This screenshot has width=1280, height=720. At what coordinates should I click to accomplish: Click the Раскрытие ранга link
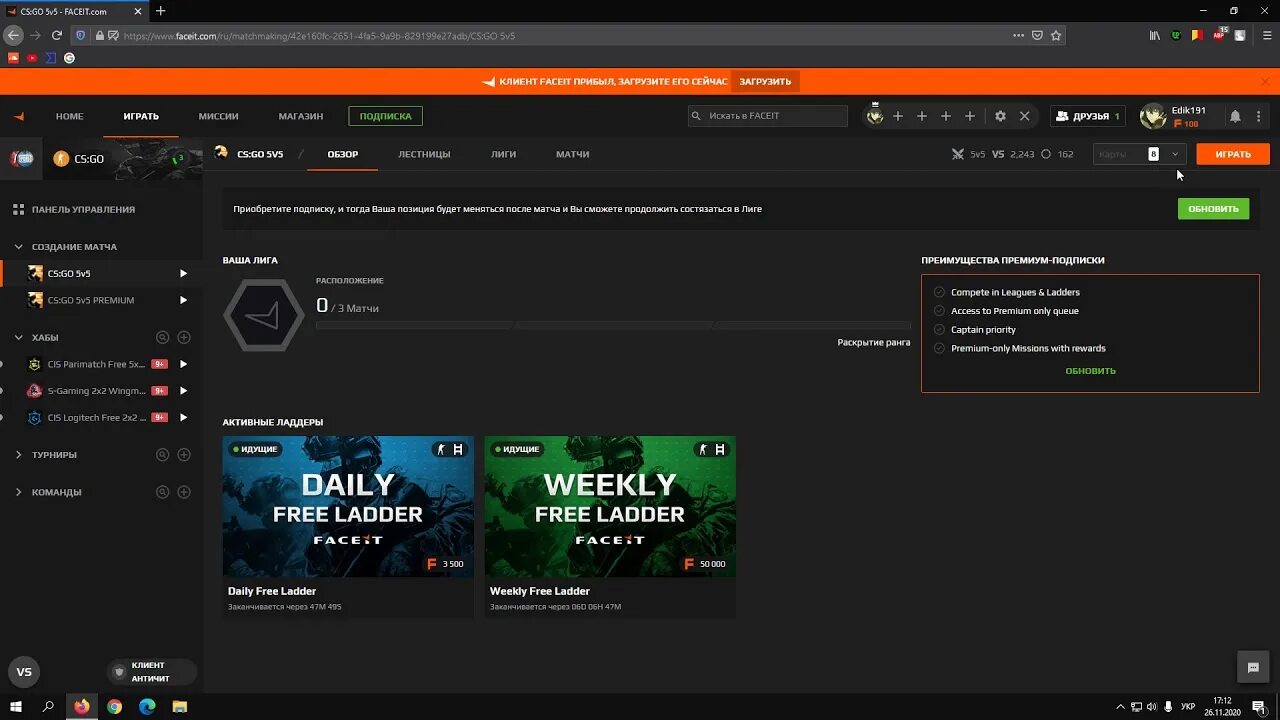coord(874,342)
